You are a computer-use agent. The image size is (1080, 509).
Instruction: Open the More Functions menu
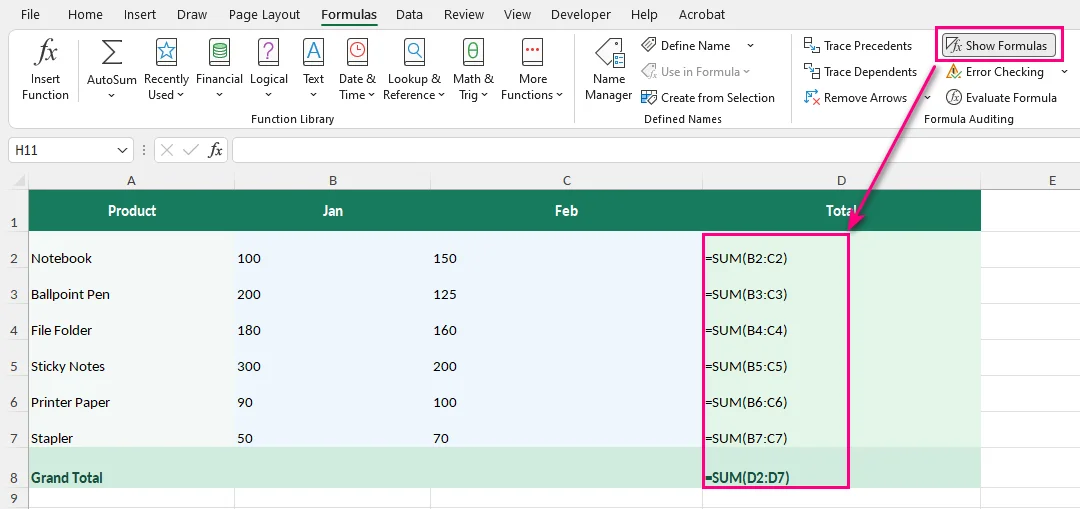(x=532, y=69)
